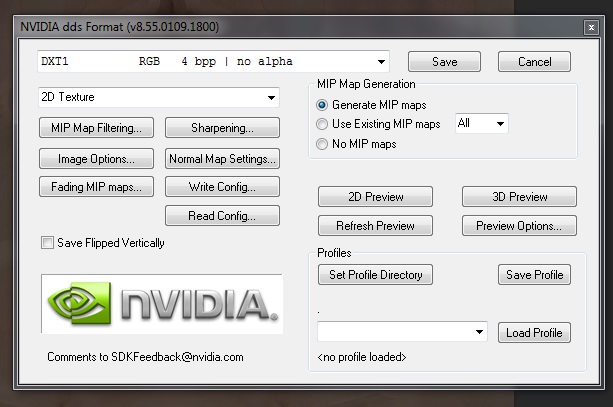
Task: Click the Refresh Preview button
Action: (375, 226)
